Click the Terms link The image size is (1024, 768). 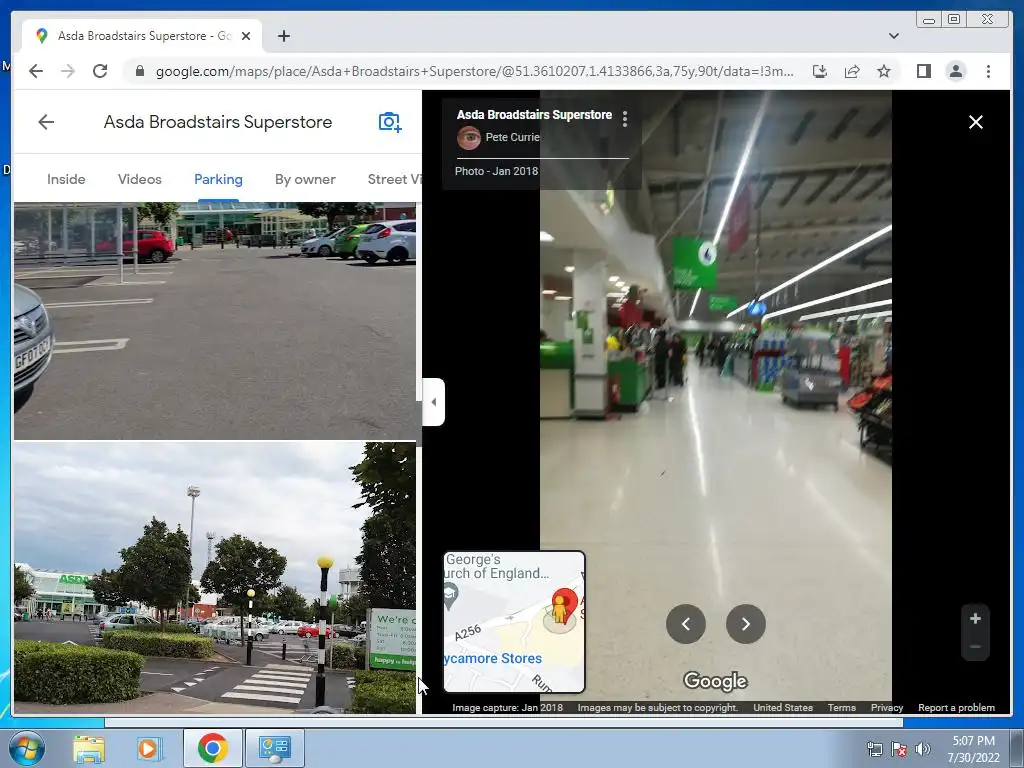(842, 707)
